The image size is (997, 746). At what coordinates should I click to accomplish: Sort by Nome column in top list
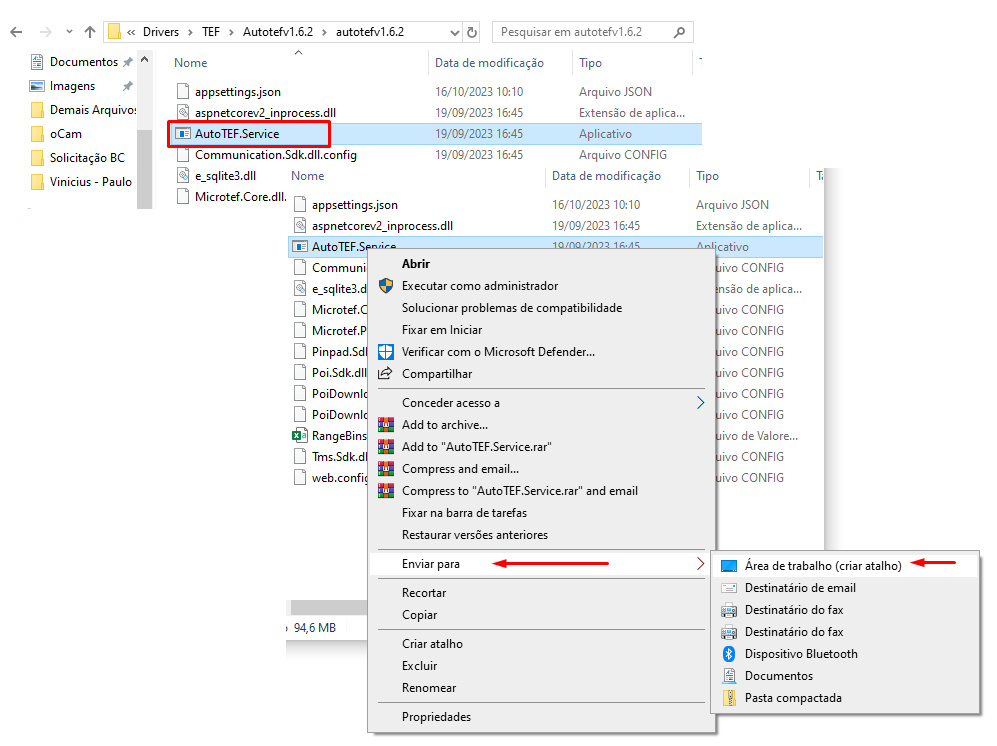coord(191,63)
